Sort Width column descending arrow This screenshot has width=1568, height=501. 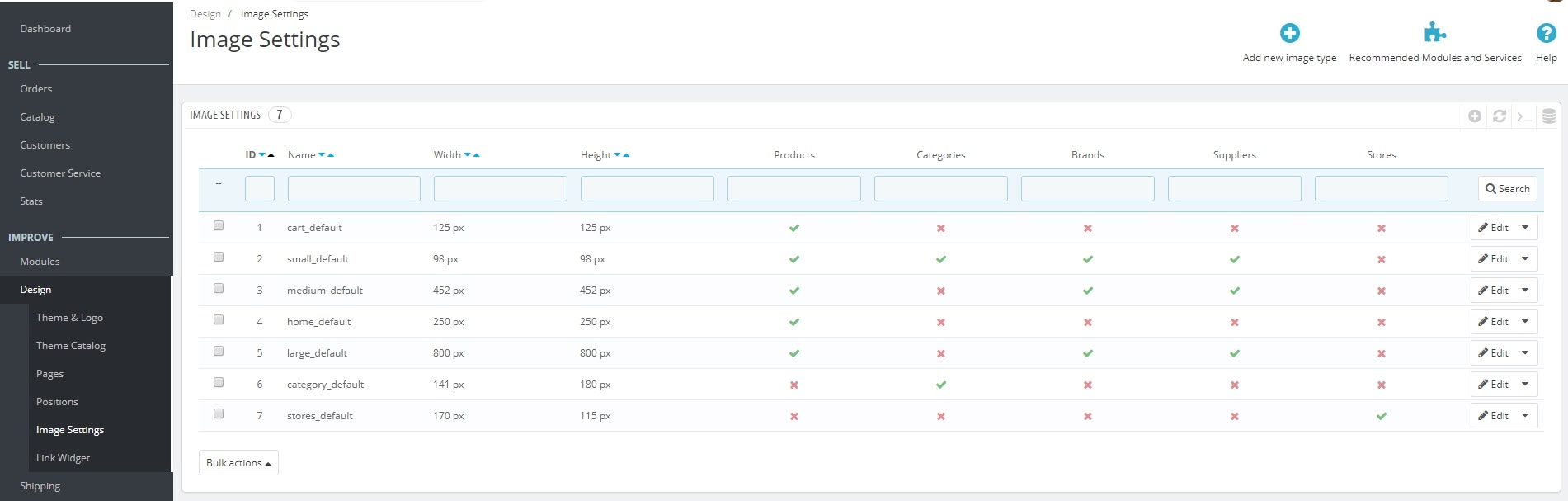pyautogui.click(x=467, y=155)
